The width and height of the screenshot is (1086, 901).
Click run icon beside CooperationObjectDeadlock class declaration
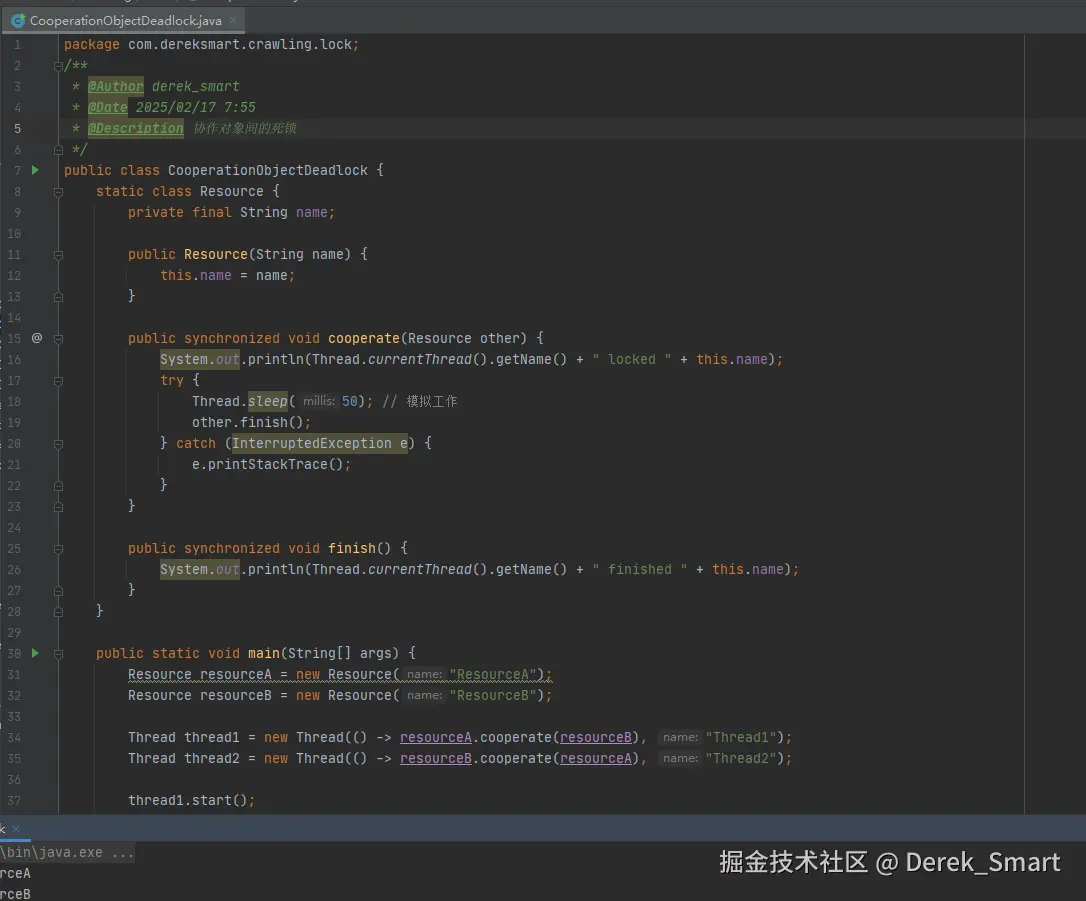33,170
